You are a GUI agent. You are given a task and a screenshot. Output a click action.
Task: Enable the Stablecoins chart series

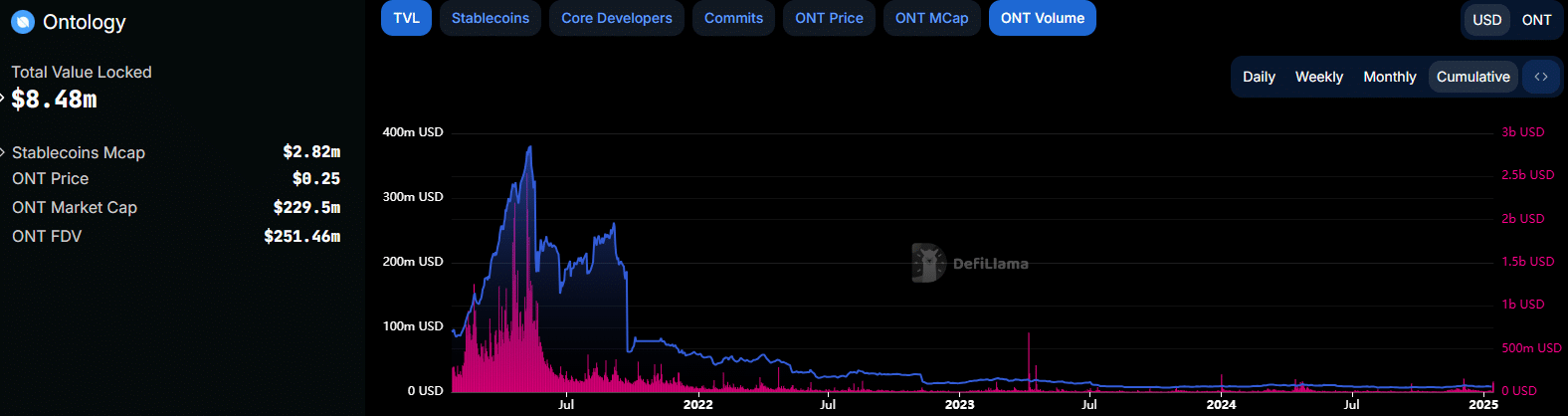pos(490,18)
